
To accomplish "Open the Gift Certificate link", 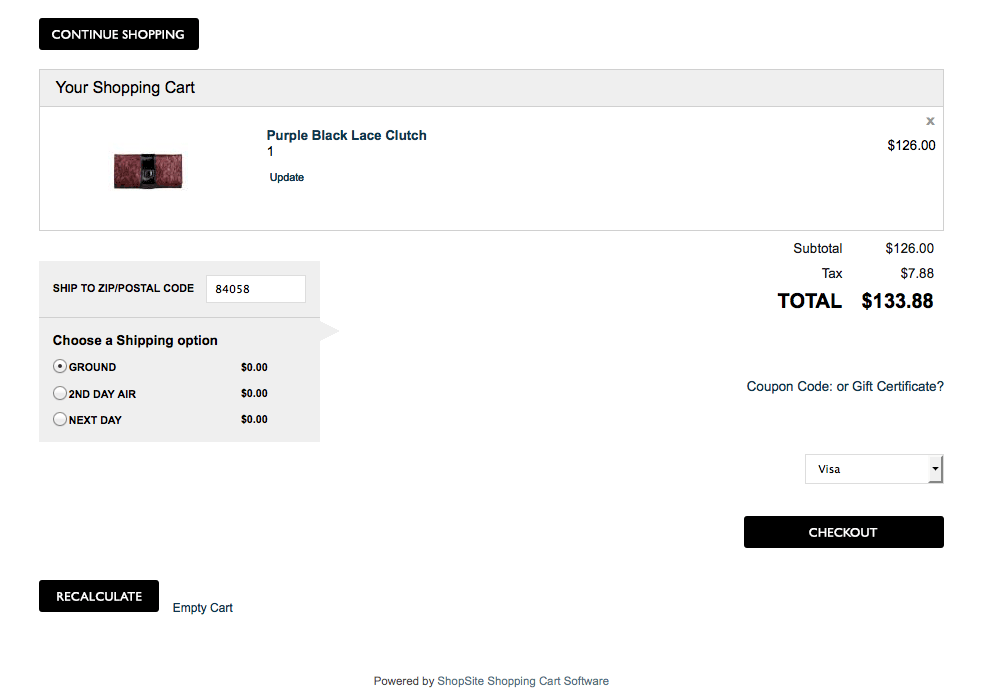I will (x=897, y=387).
